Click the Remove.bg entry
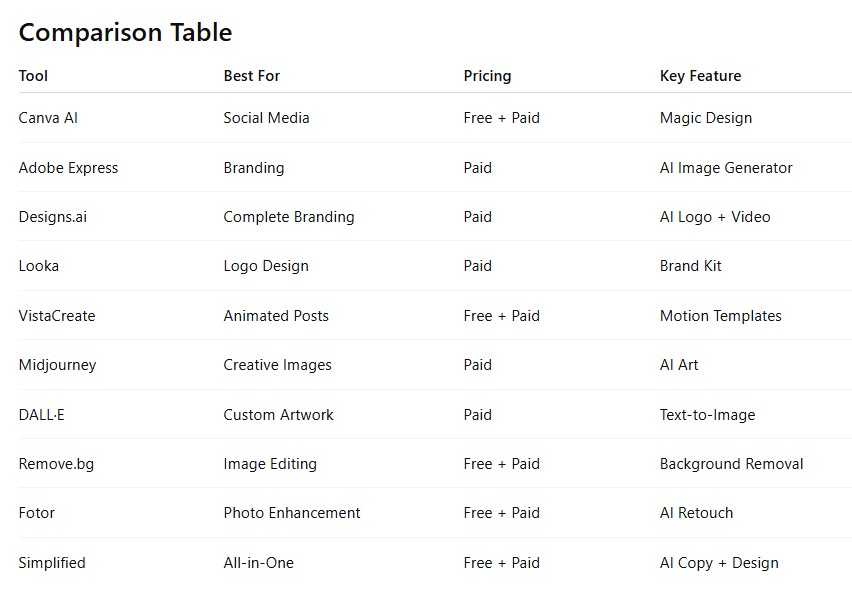Image resolution: width=852 pixels, height=612 pixels. tap(56, 464)
